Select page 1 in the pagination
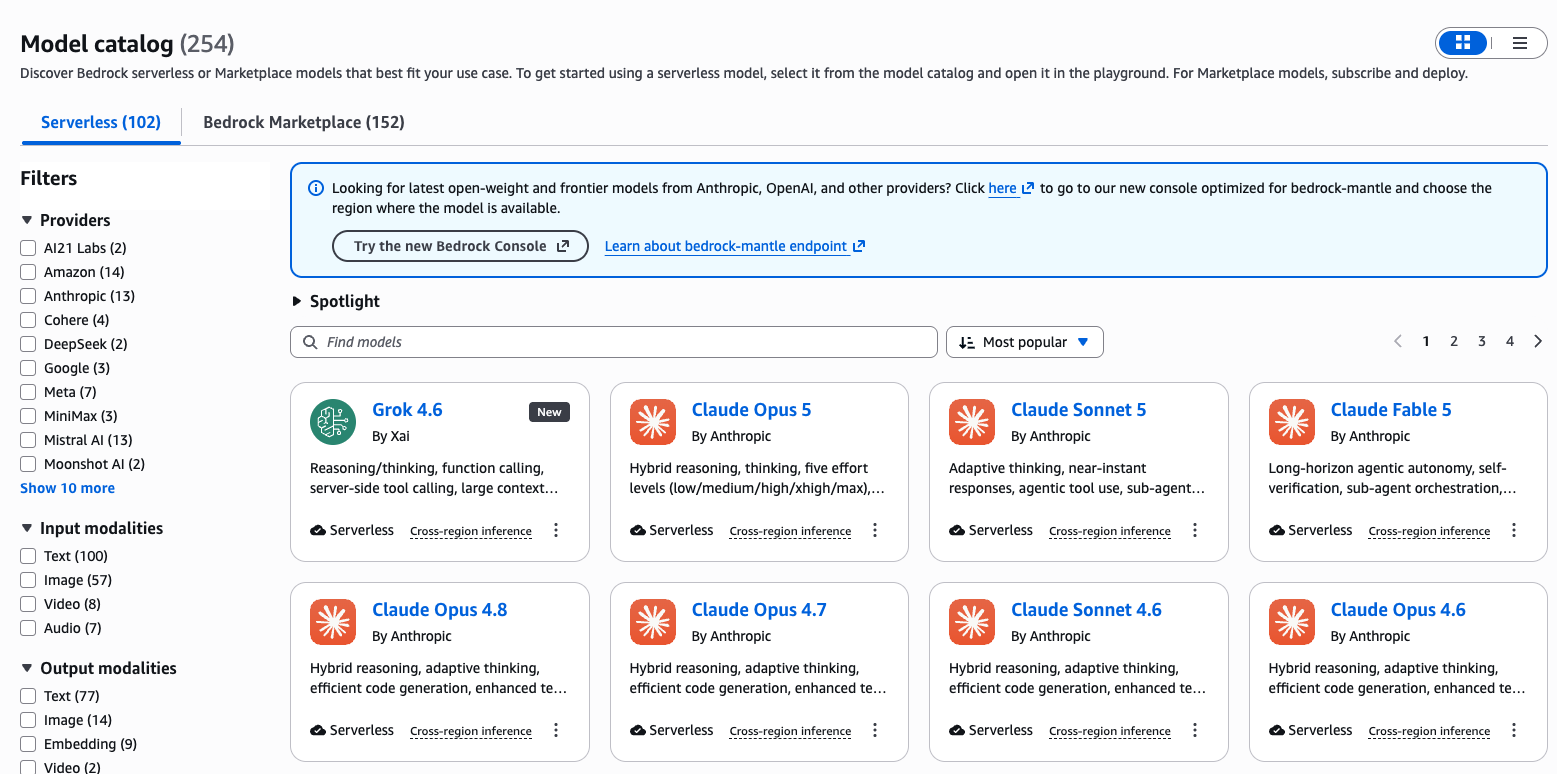1557x774 pixels. pyautogui.click(x=1426, y=342)
